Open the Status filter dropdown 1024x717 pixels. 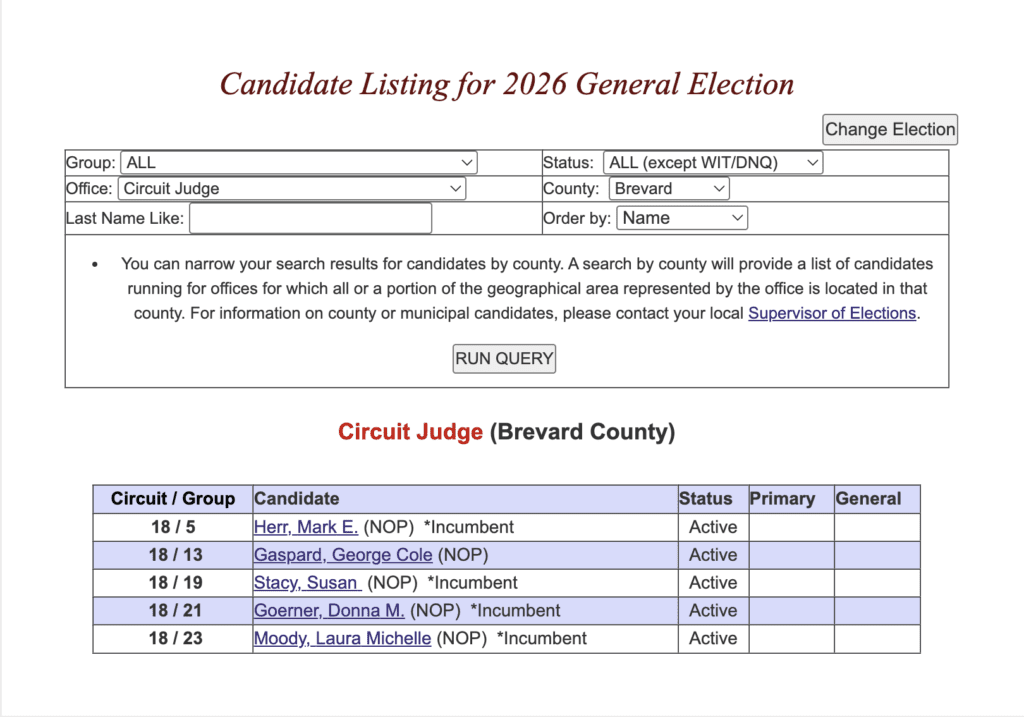(713, 162)
